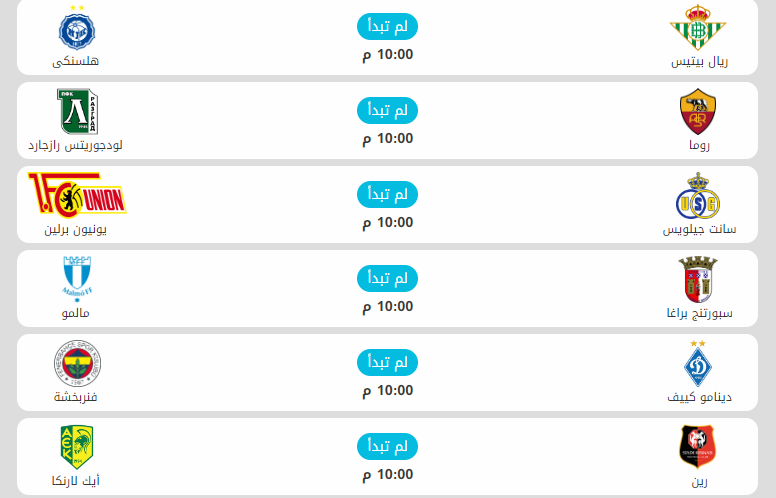Select the 10:00 time in the Dynamo Kyiv match

coord(387,390)
